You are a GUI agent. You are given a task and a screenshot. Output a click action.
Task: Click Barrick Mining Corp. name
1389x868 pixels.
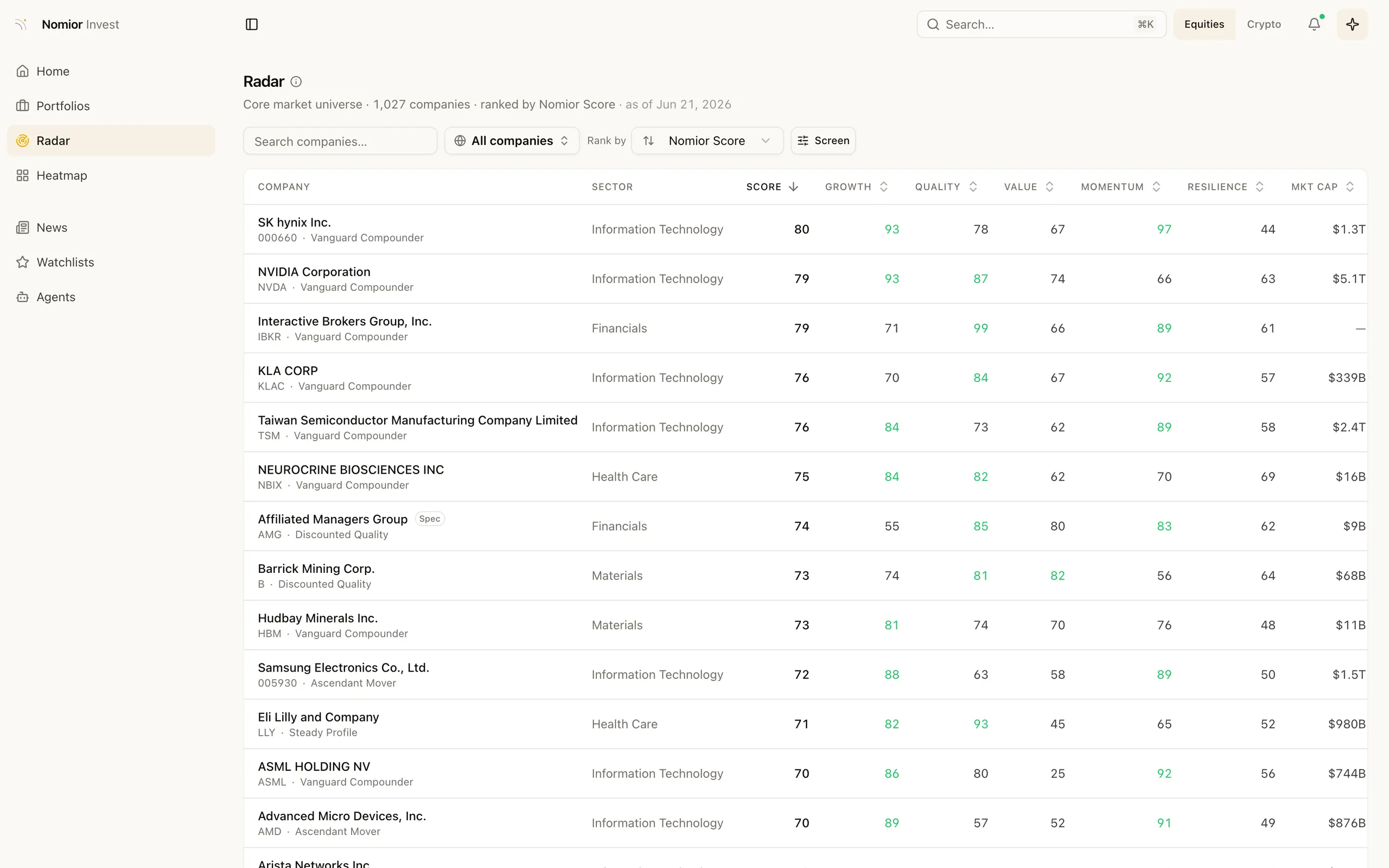[x=316, y=569]
